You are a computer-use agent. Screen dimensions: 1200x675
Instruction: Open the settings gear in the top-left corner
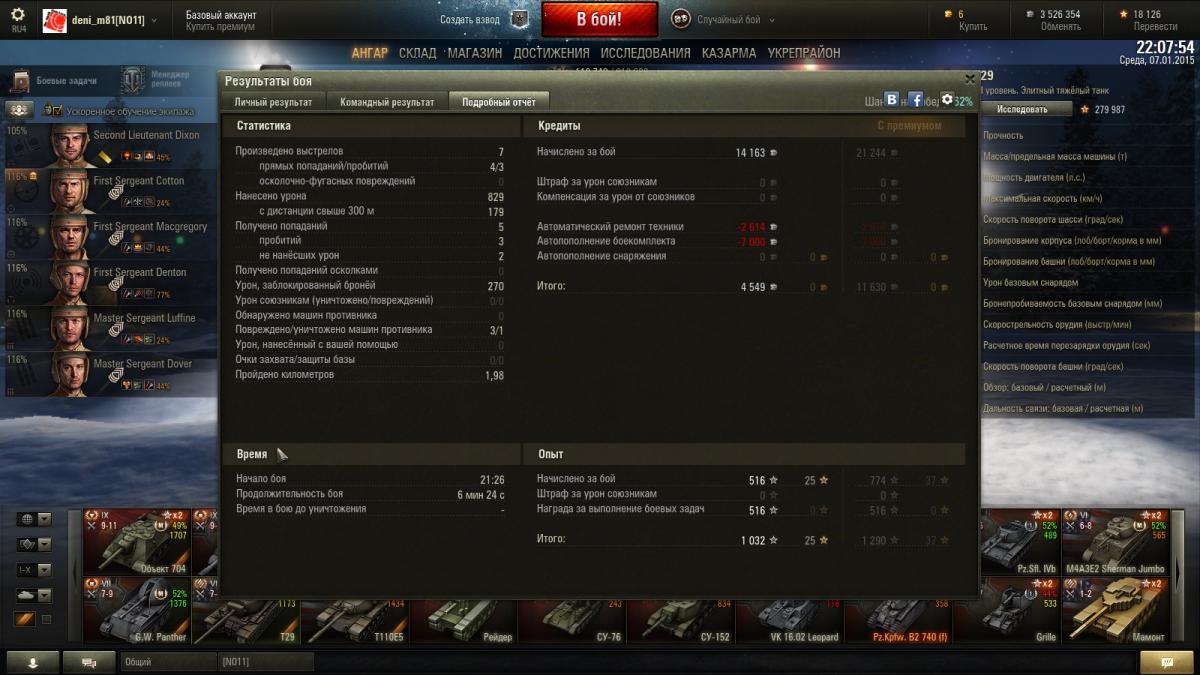(x=18, y=15)
